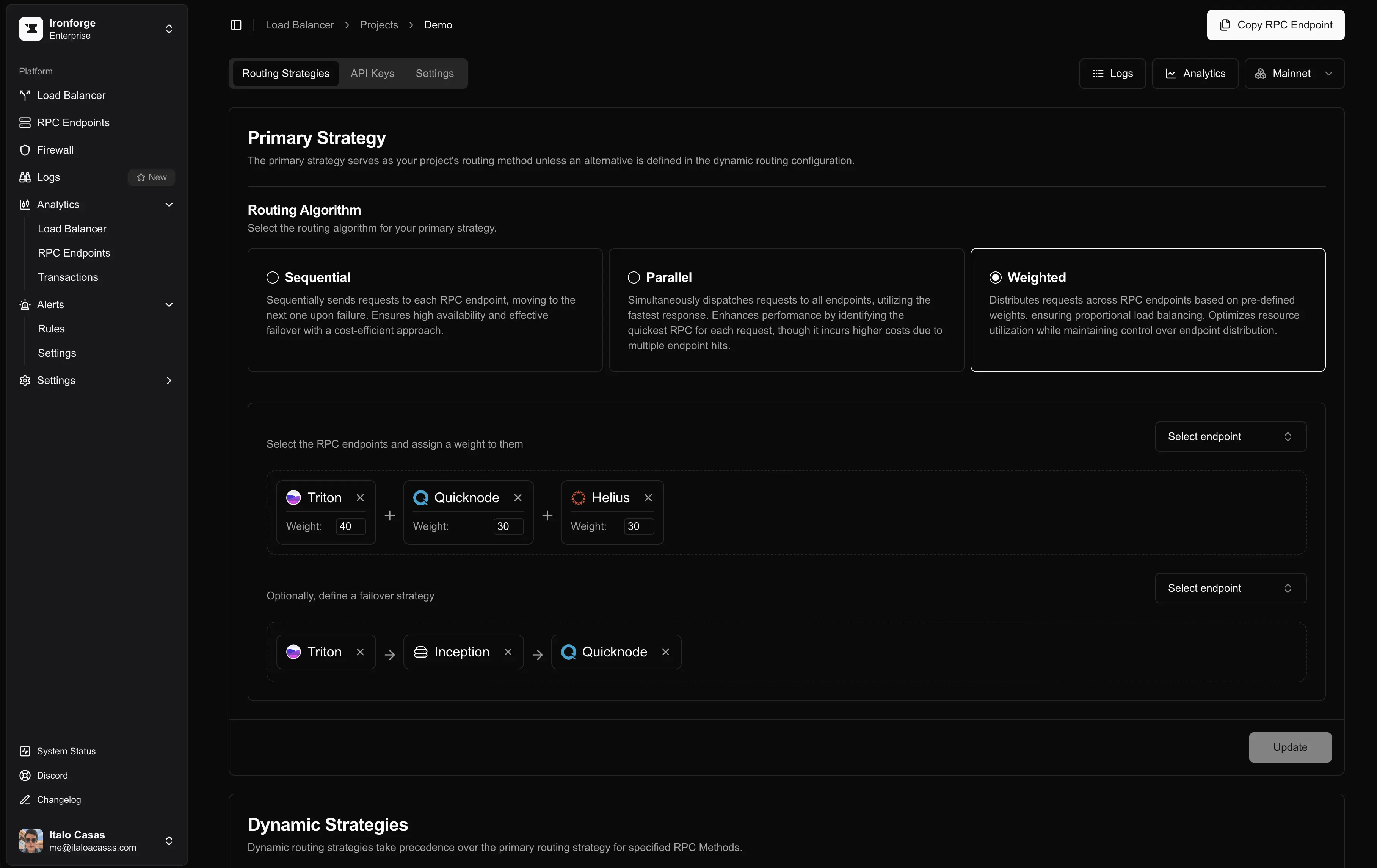The height and width of the screenshot is (868, 1377).
Task: Collapse the Alerts section in sidebar
Action: pos(169,305)
